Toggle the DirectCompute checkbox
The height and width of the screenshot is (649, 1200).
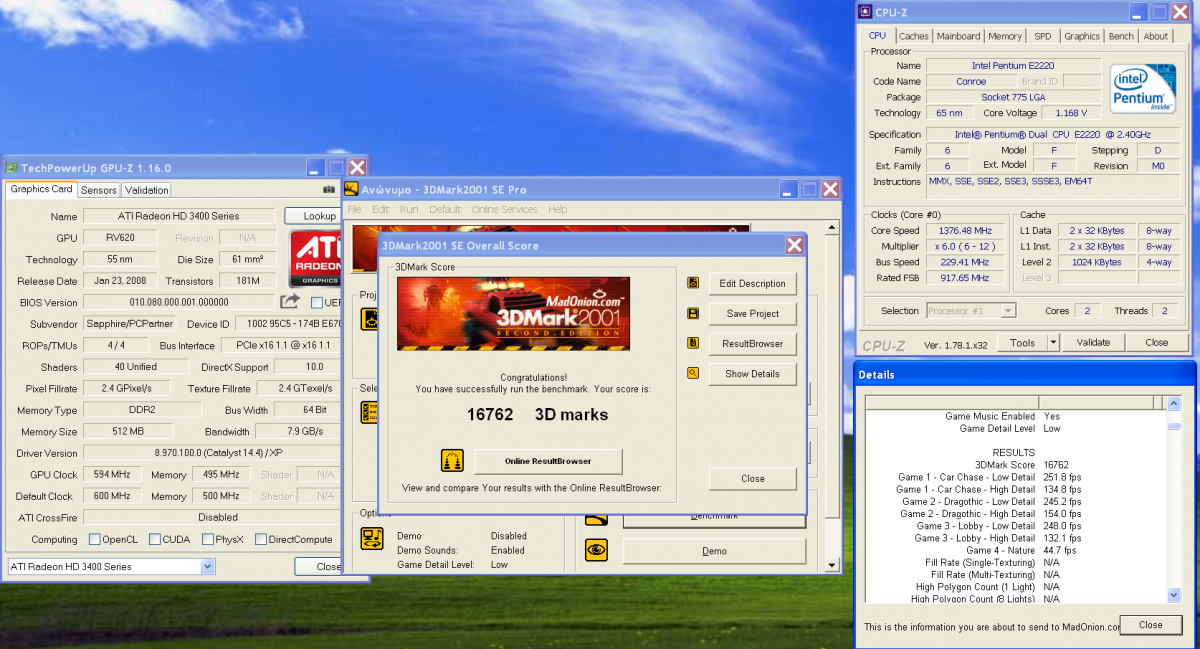pos(260,539)
